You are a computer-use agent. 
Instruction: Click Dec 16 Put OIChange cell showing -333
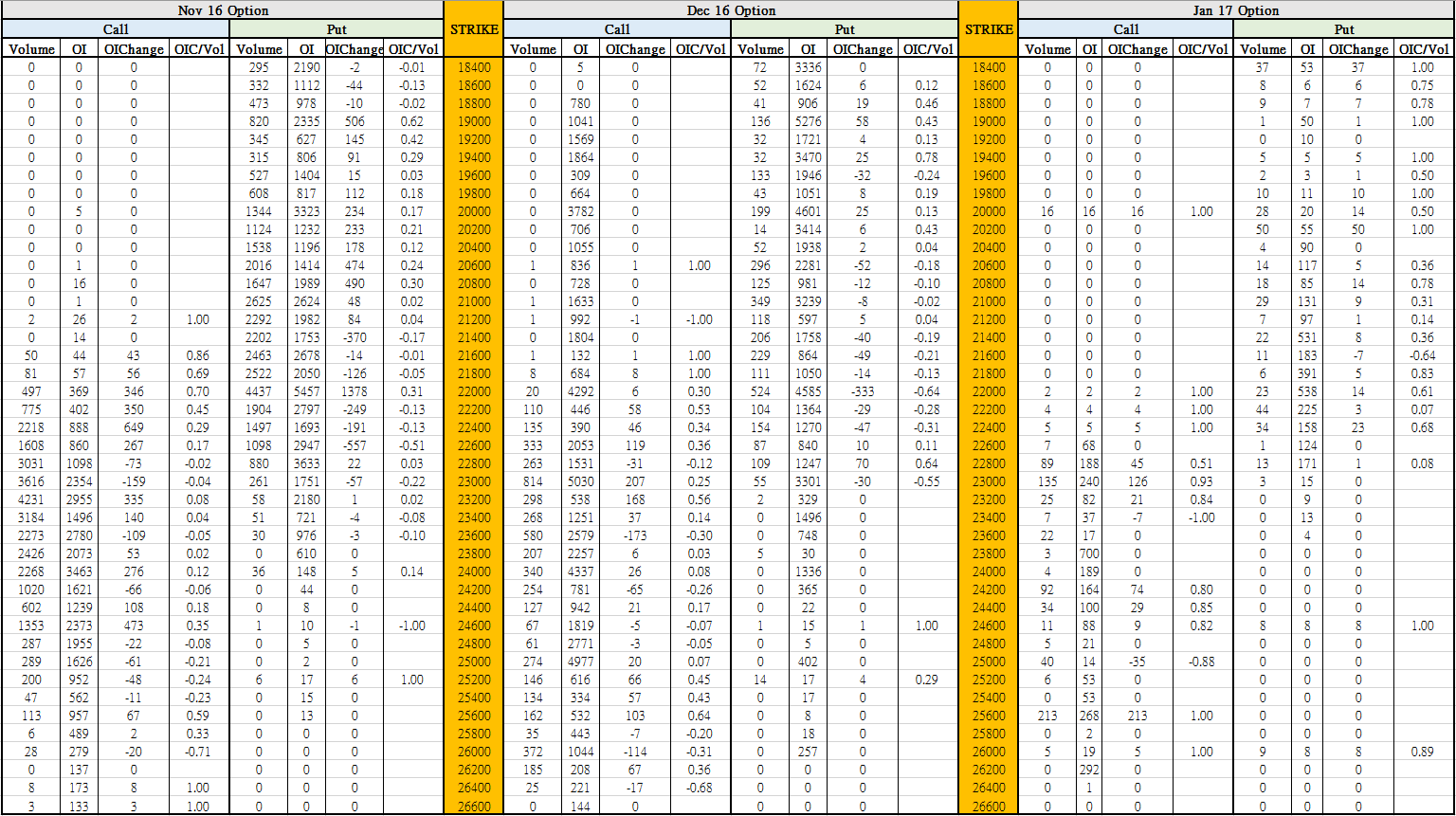tap(863, 391)
